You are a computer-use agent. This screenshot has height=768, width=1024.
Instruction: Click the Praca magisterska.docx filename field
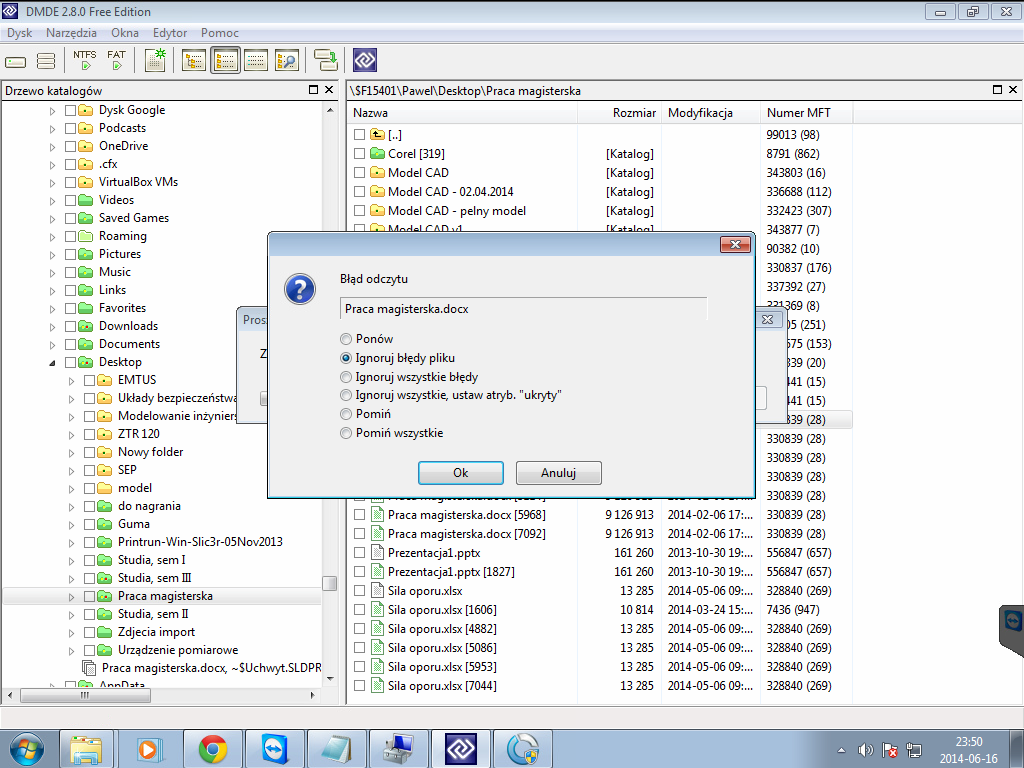(x=523, y=309)
